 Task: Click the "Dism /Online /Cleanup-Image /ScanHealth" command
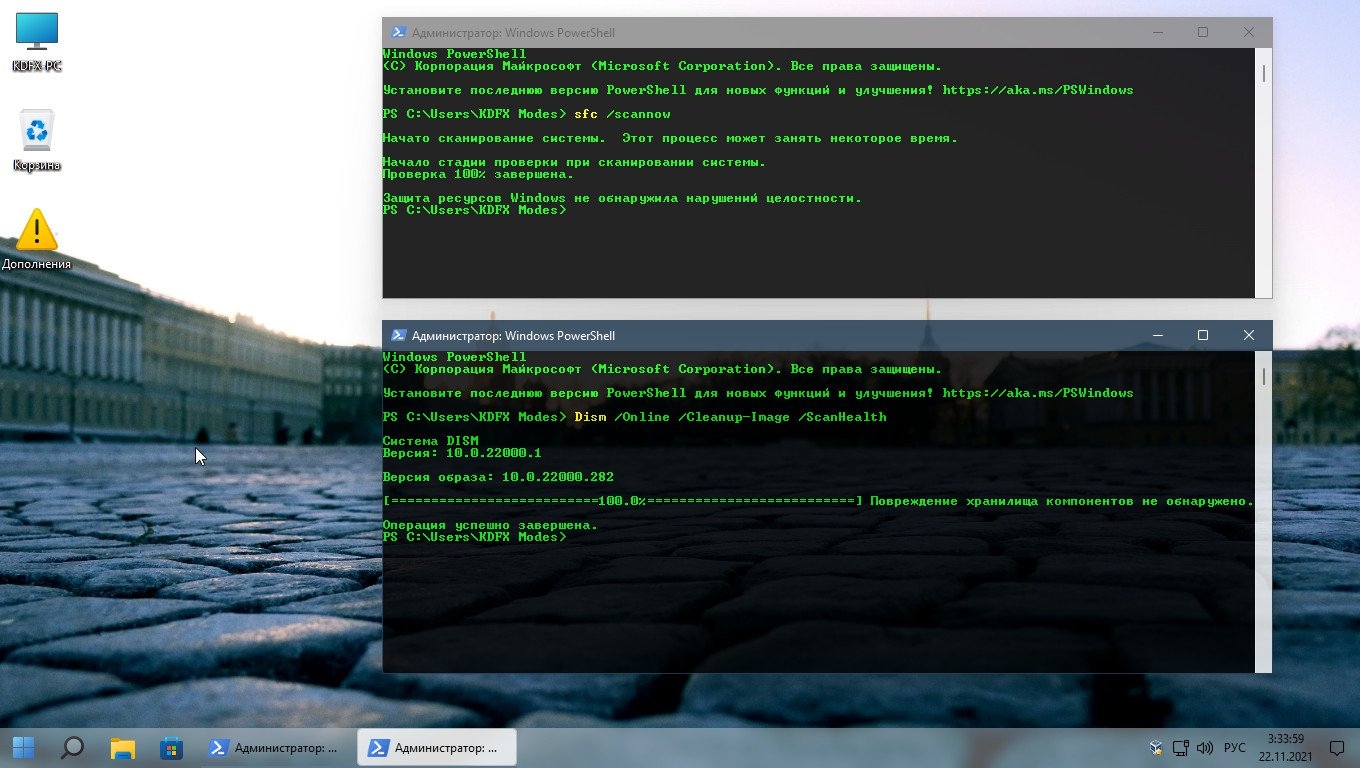730,417
